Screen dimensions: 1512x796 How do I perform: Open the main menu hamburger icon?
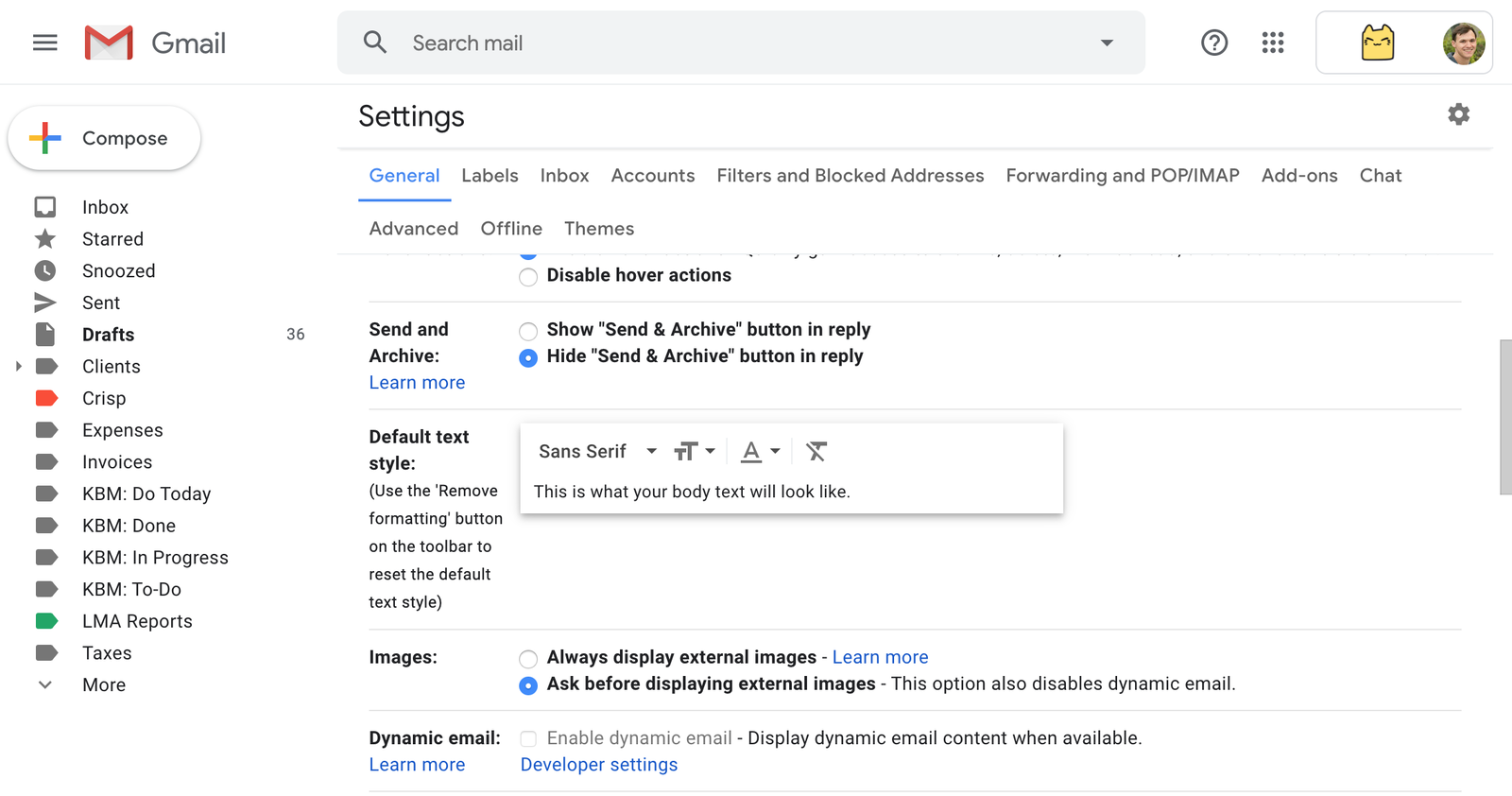point(44,43)
